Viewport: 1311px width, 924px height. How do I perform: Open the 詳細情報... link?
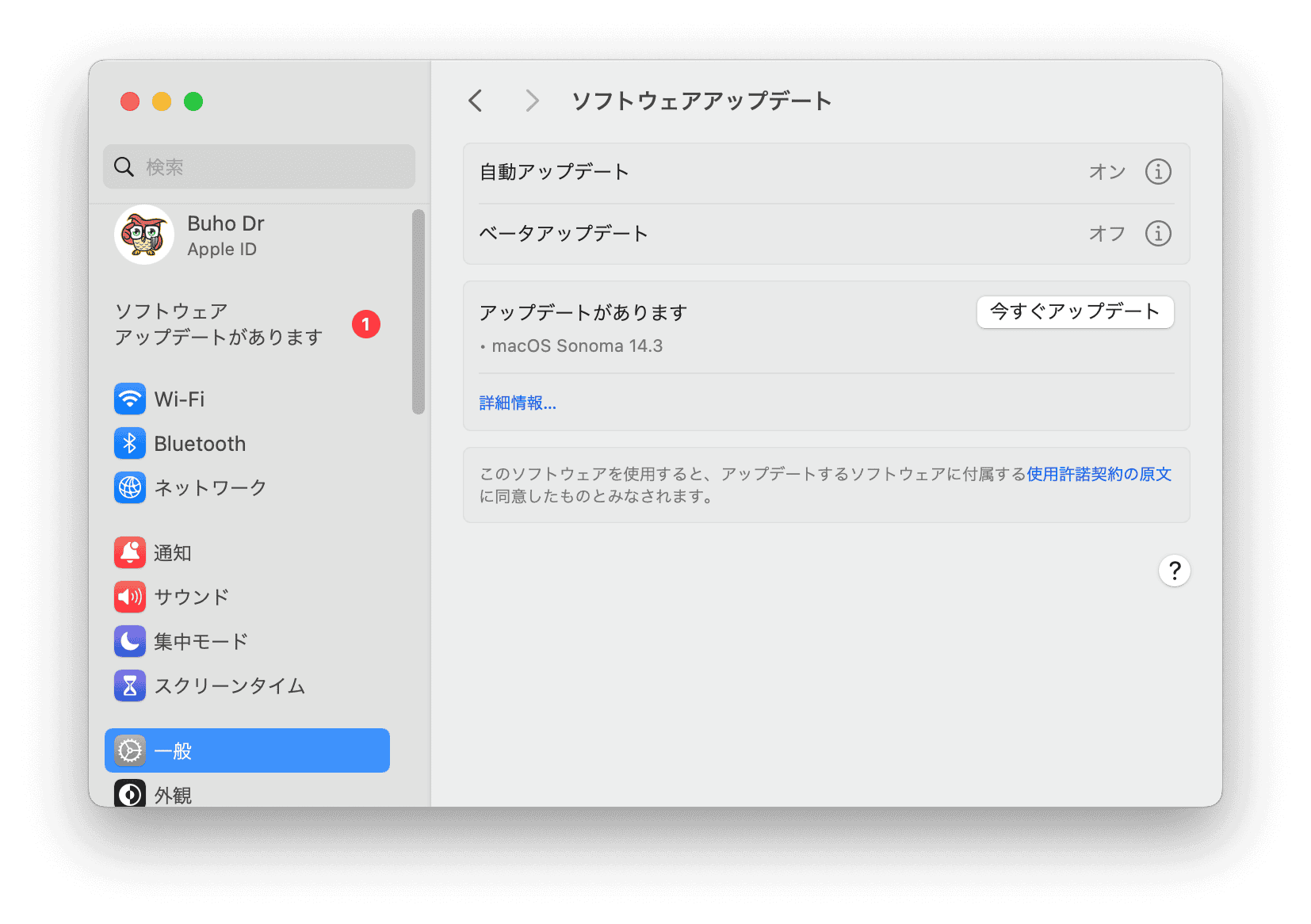pyautogui.click(x=518, y=403)
